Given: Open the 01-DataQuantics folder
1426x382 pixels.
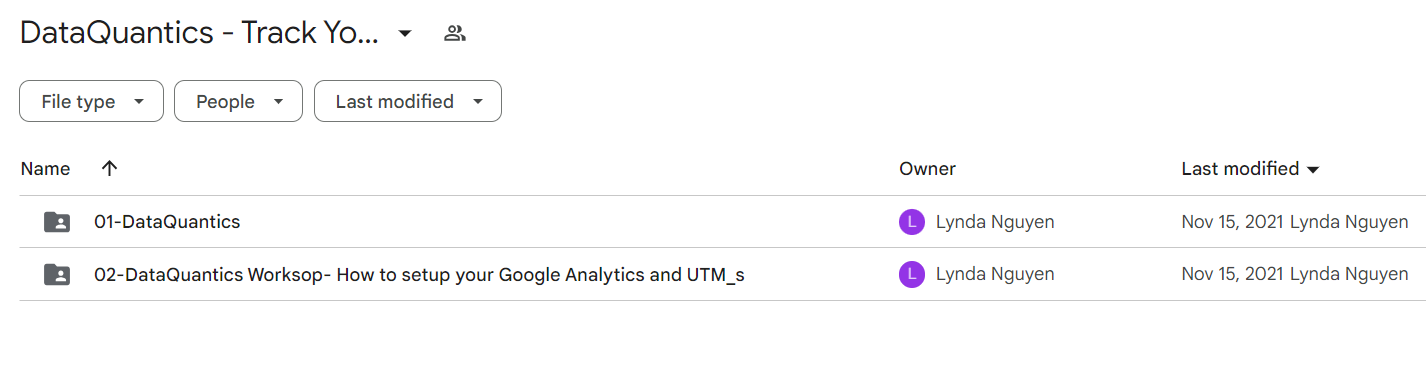Looking at the screenshot, I should (167, 222).
